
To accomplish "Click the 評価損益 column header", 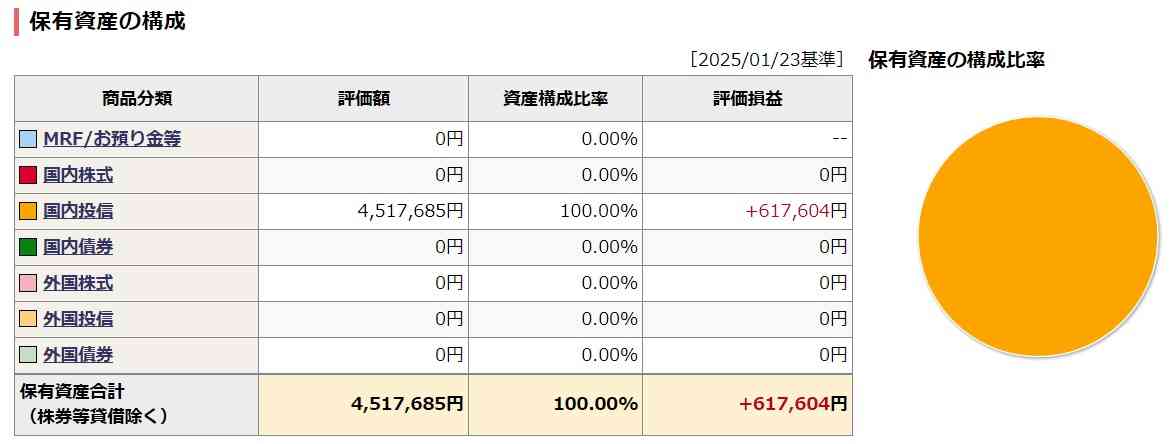I will (x=747, y=98).
